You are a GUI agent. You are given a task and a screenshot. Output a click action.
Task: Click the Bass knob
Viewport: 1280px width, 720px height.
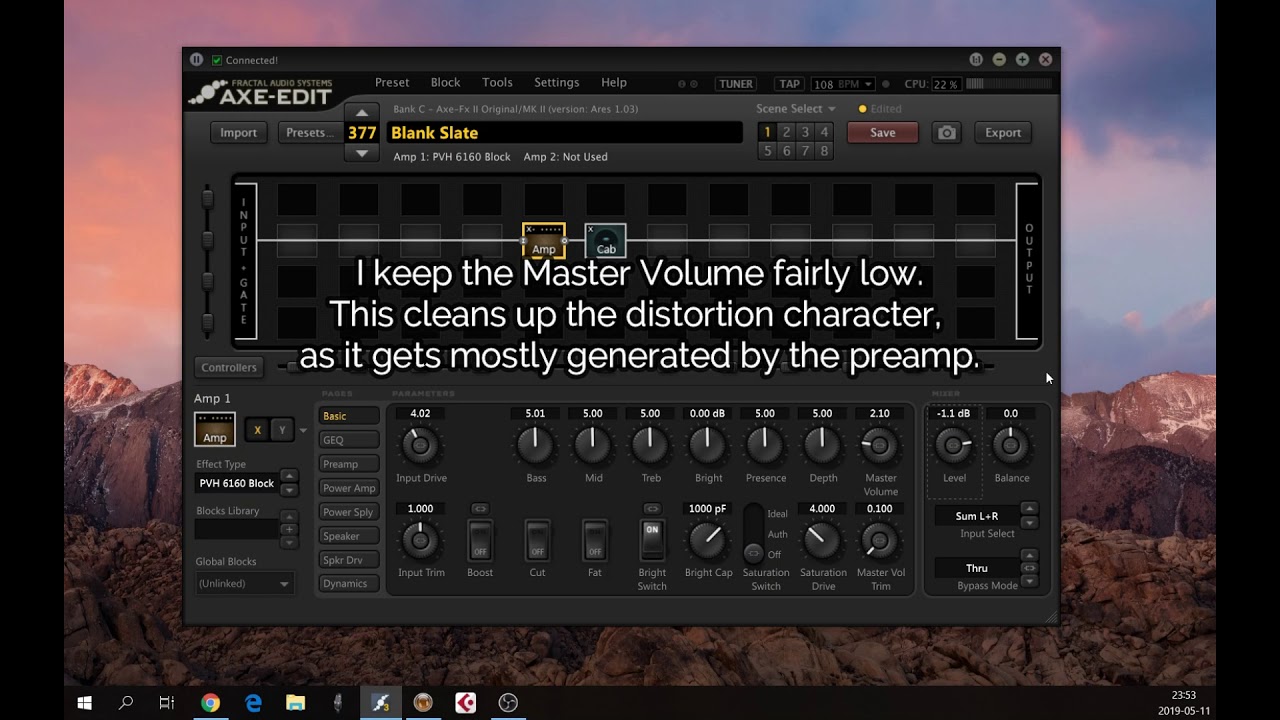(x=536, y=444)
